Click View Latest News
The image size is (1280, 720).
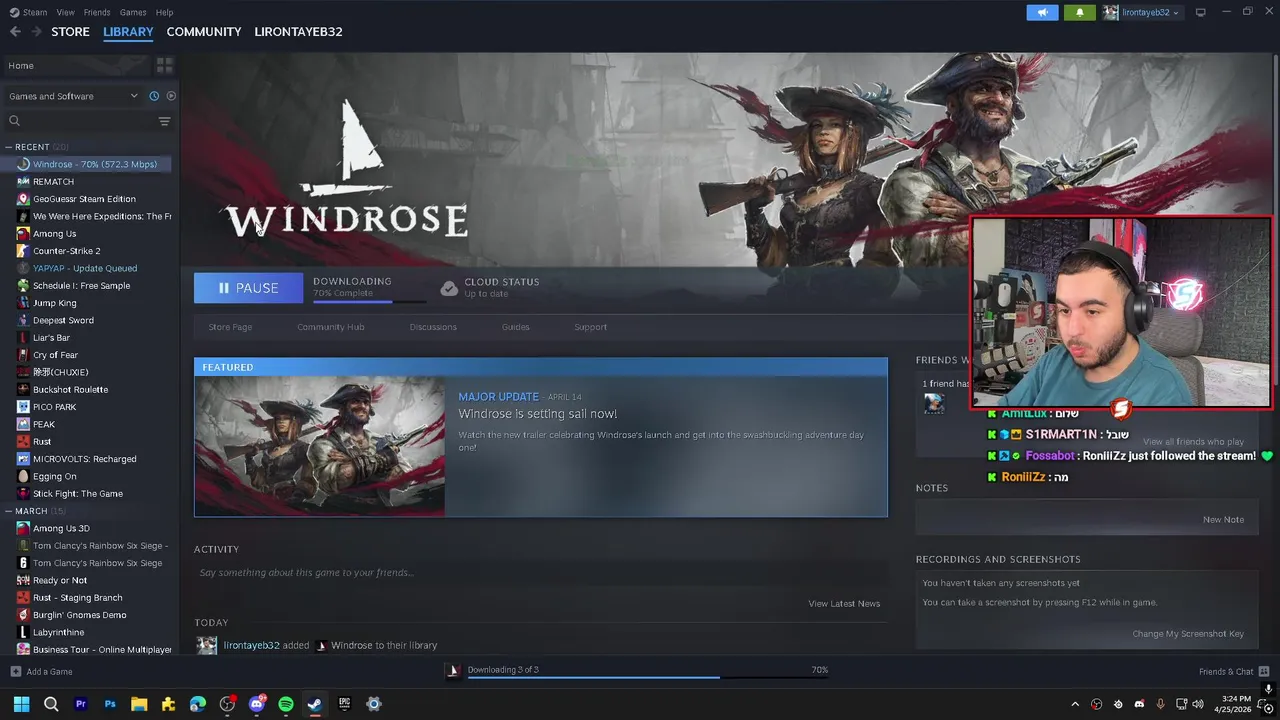point(844,603)
